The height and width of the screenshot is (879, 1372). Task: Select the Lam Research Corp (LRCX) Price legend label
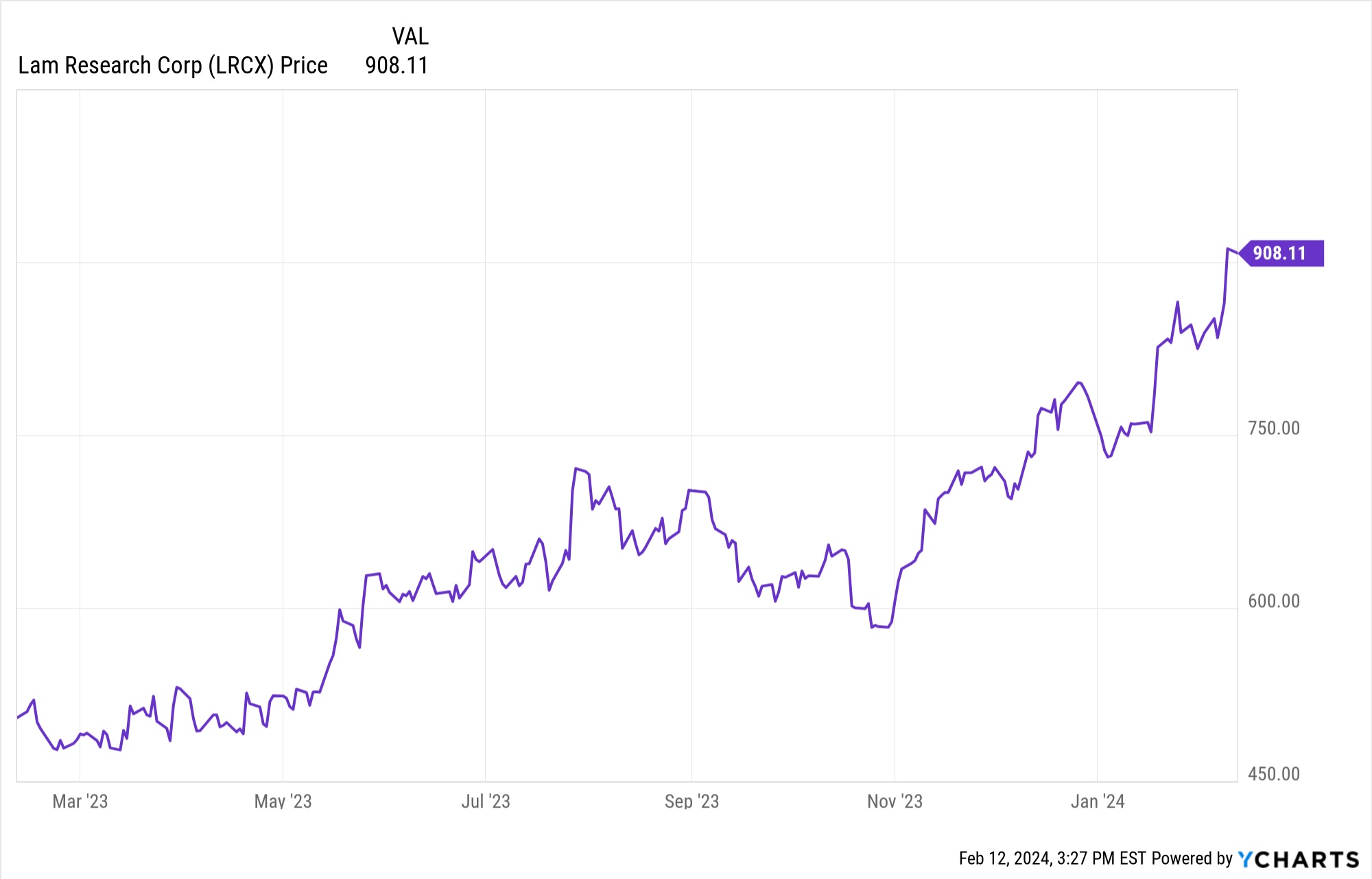tap(173, 66)
